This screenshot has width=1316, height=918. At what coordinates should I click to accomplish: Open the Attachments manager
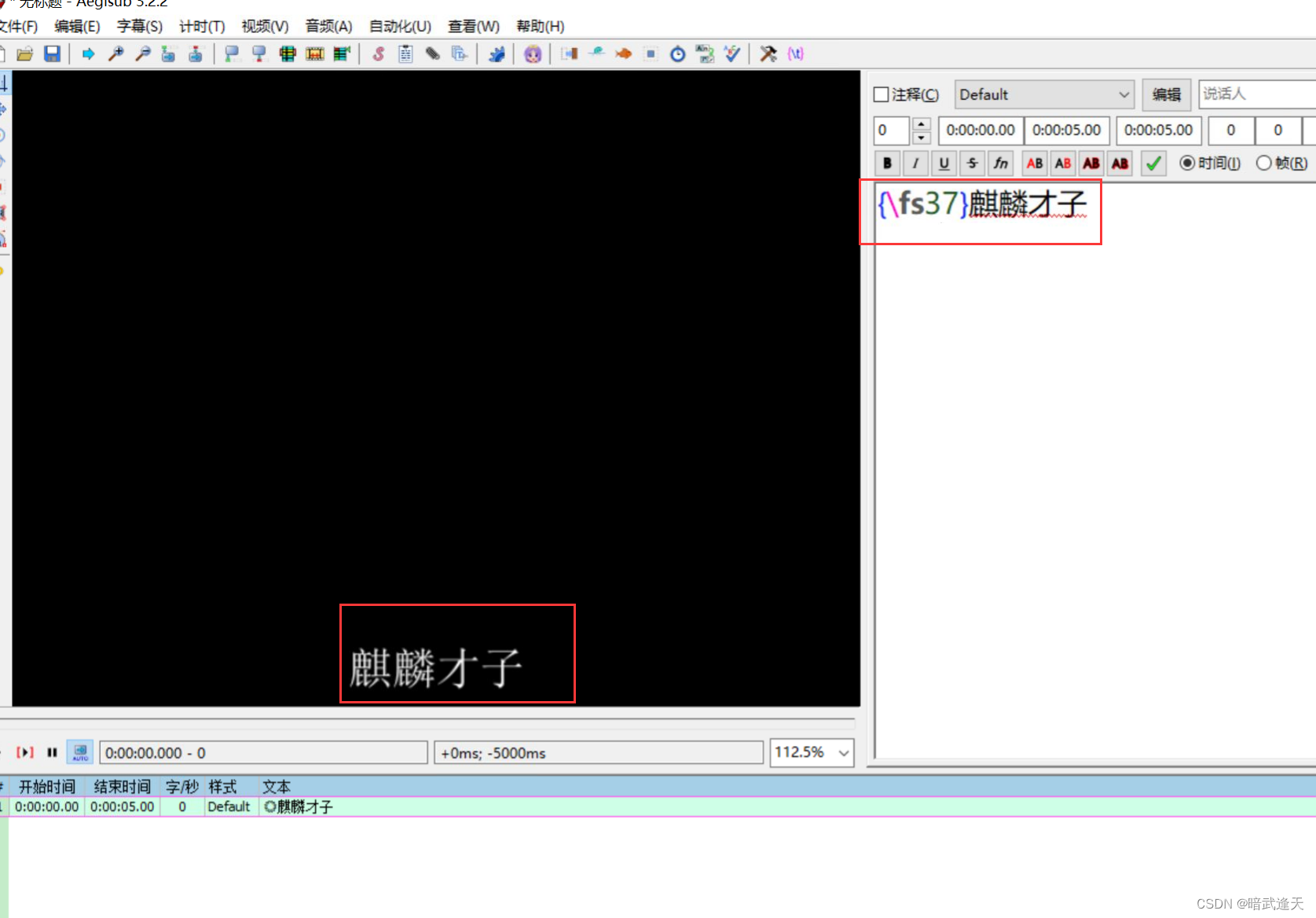pyautogui.click(x=433, y=53)
